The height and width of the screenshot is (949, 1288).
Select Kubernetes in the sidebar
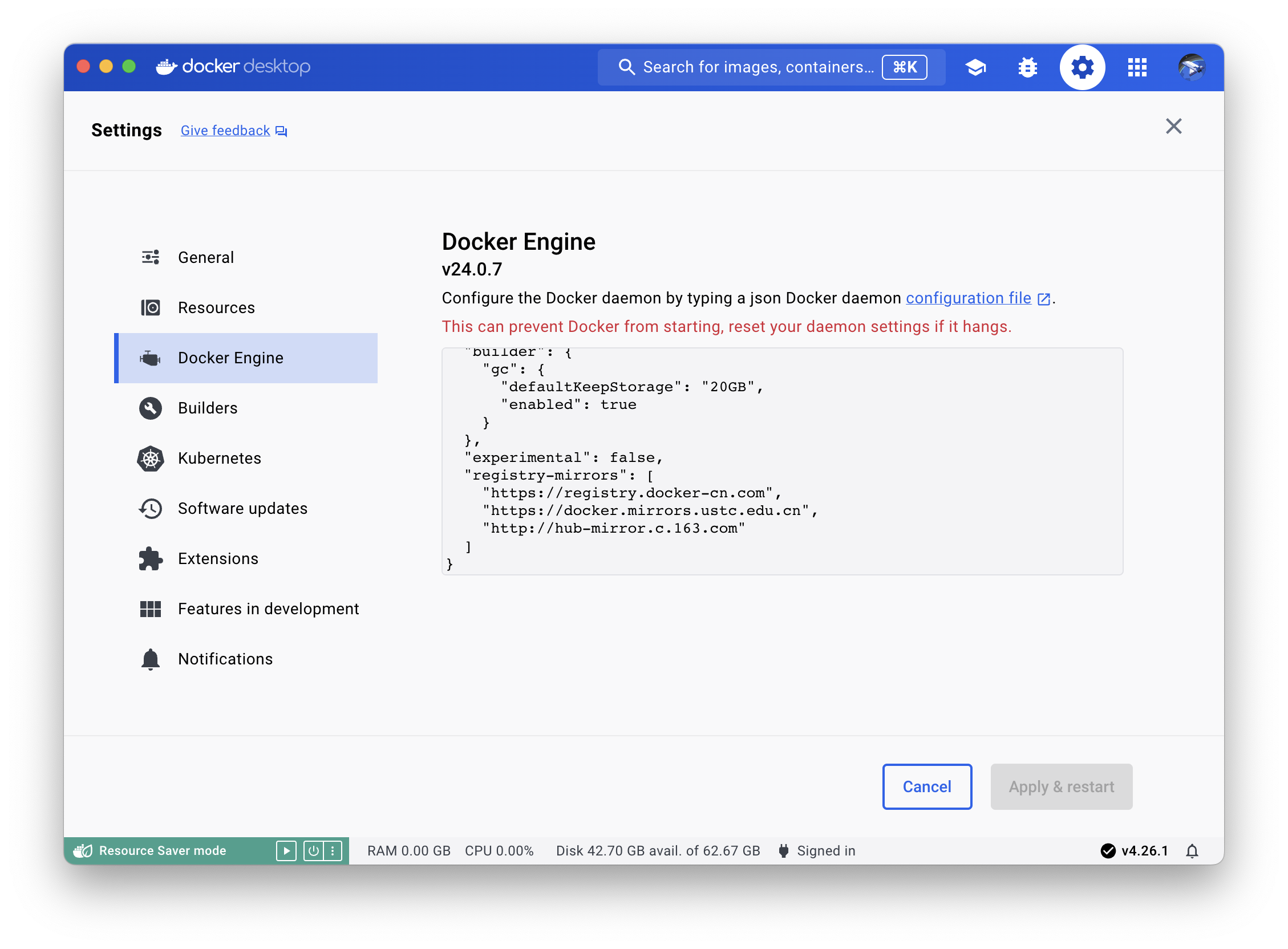tap(219, 458)
